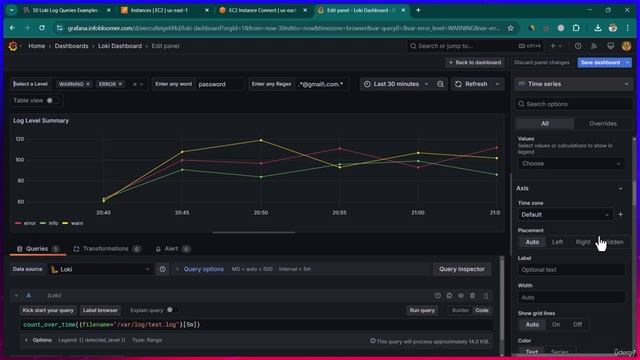Open the Last 30 minutes time picker
Image resolution: width=640 pixels, height=360 pixels.
pos(396,84)
